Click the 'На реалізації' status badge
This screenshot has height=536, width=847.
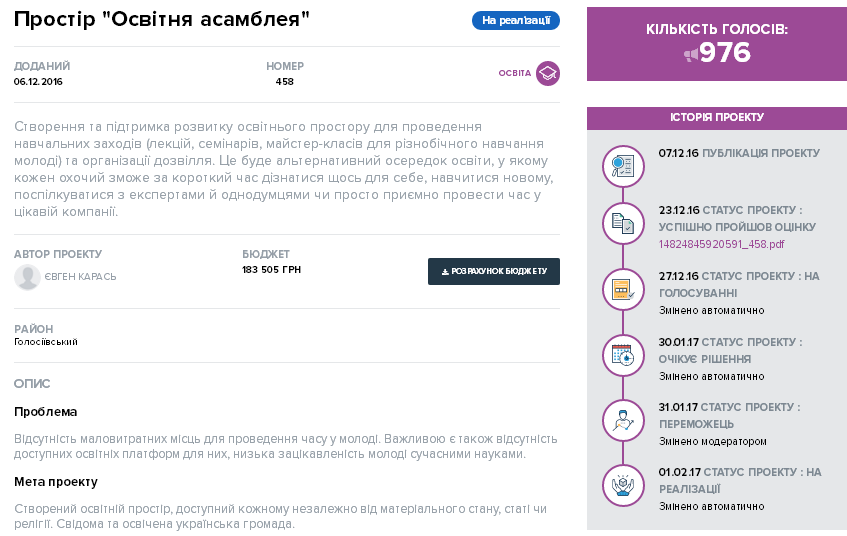coord(516,20)
